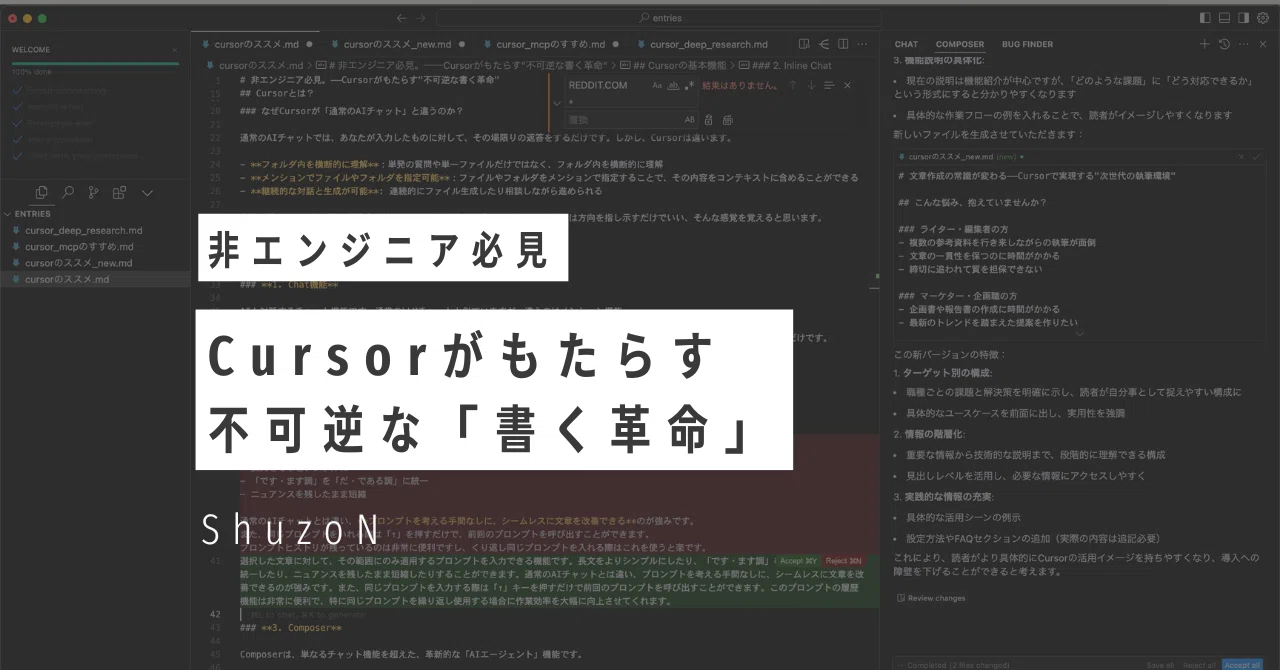Collapse the ENTRIES folder section
The width and height of the screenshot is (1280, 670).
pos(95,213)
